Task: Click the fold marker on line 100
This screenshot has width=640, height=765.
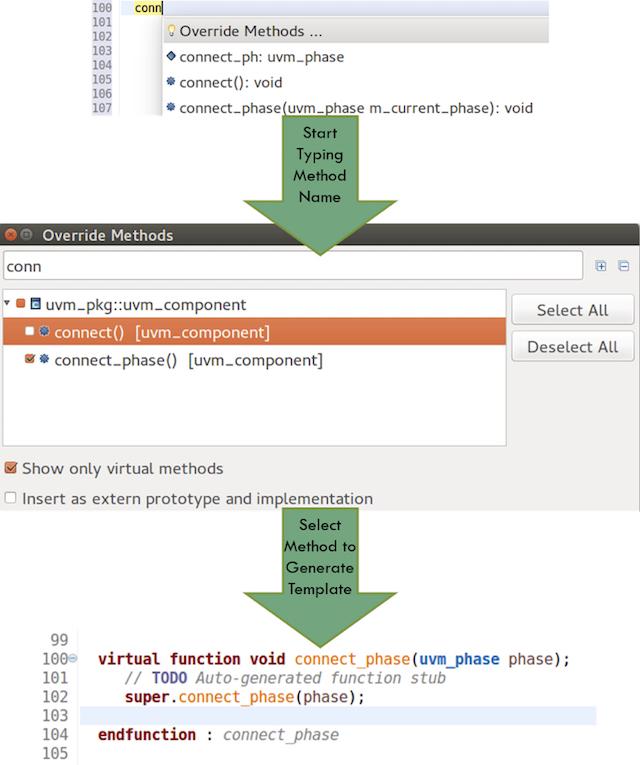Action: pos(73,659)
